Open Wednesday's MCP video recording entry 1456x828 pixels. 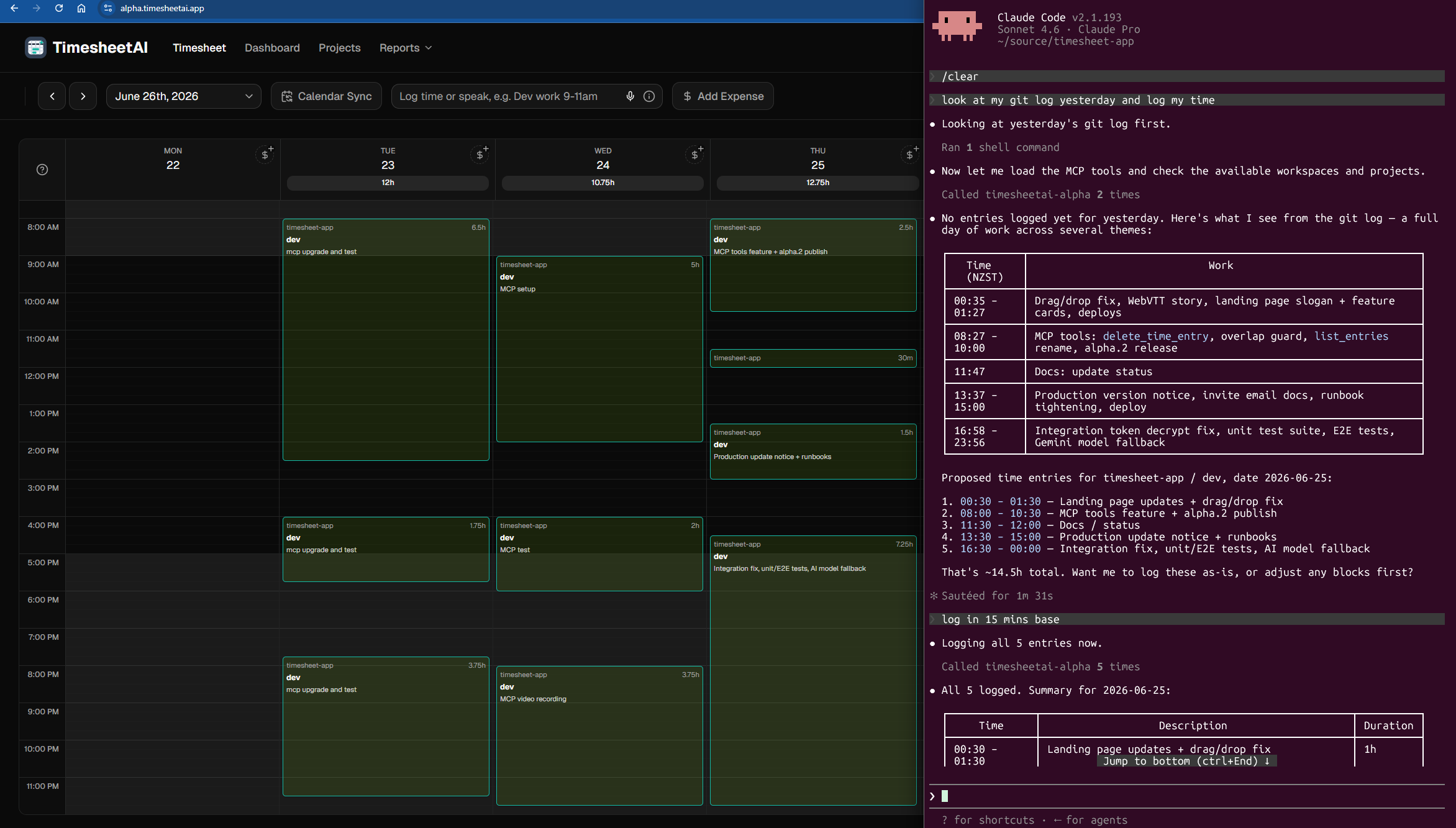tap(599, 735)
